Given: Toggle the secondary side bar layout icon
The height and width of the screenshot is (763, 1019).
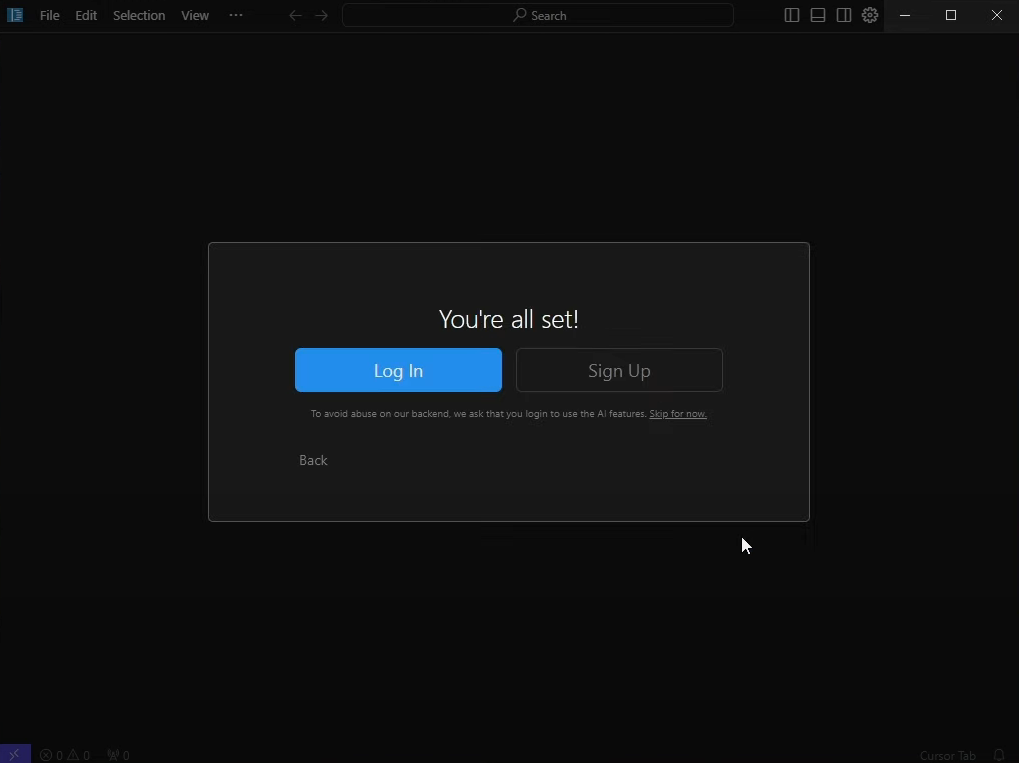Looking at the screenshot, I should [844, 15].
